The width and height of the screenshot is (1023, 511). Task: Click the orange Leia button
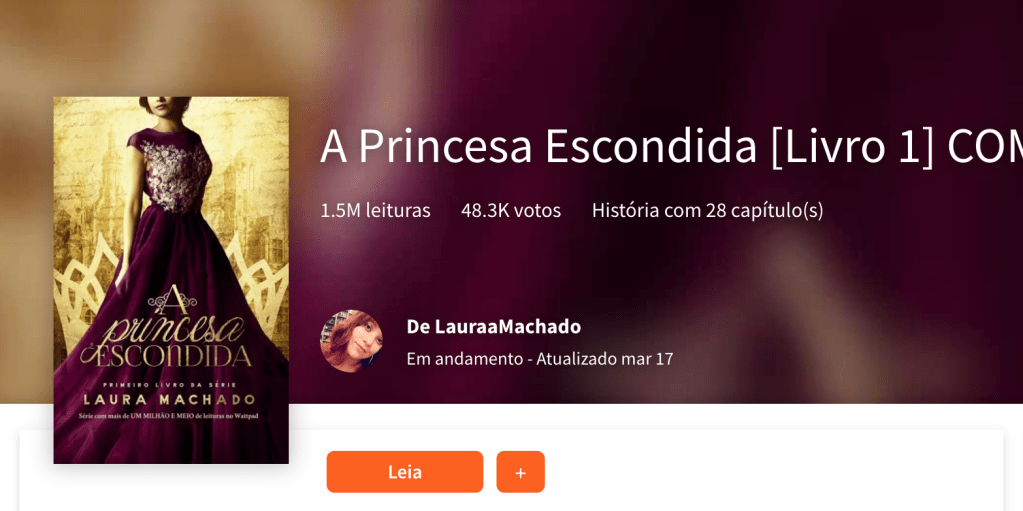tap(405, 472)
